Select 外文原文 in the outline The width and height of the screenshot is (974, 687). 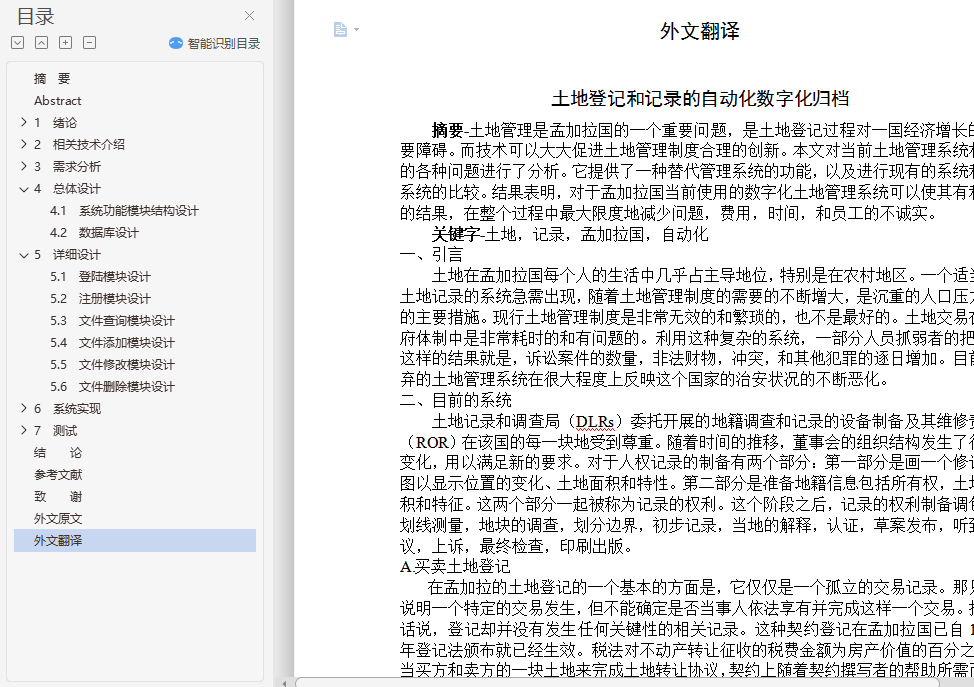point(58,519)
